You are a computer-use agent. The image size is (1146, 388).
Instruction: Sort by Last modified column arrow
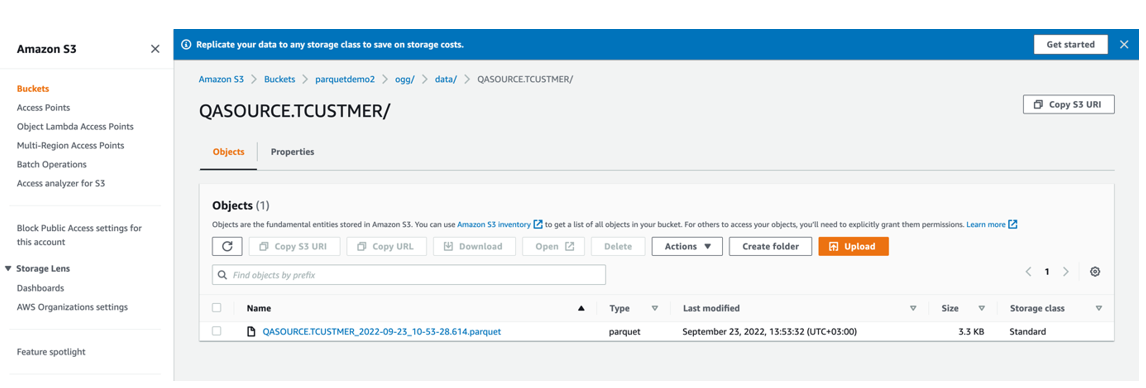pos(913,308)
